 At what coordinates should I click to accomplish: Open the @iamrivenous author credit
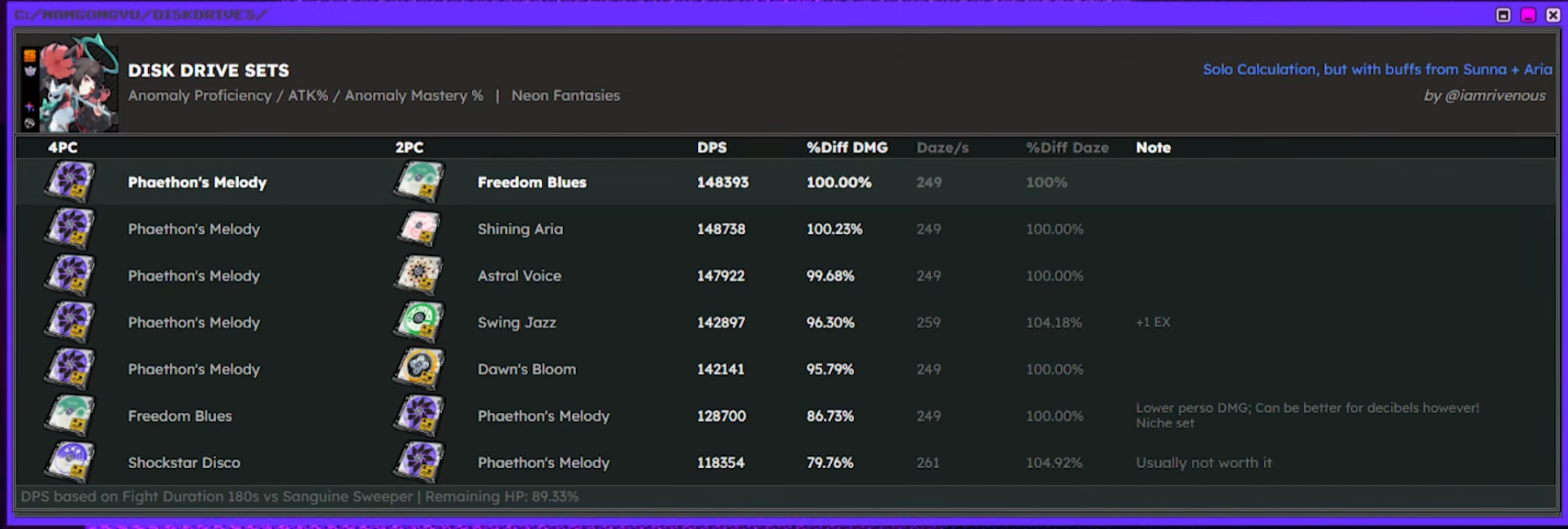[1484, 95]
